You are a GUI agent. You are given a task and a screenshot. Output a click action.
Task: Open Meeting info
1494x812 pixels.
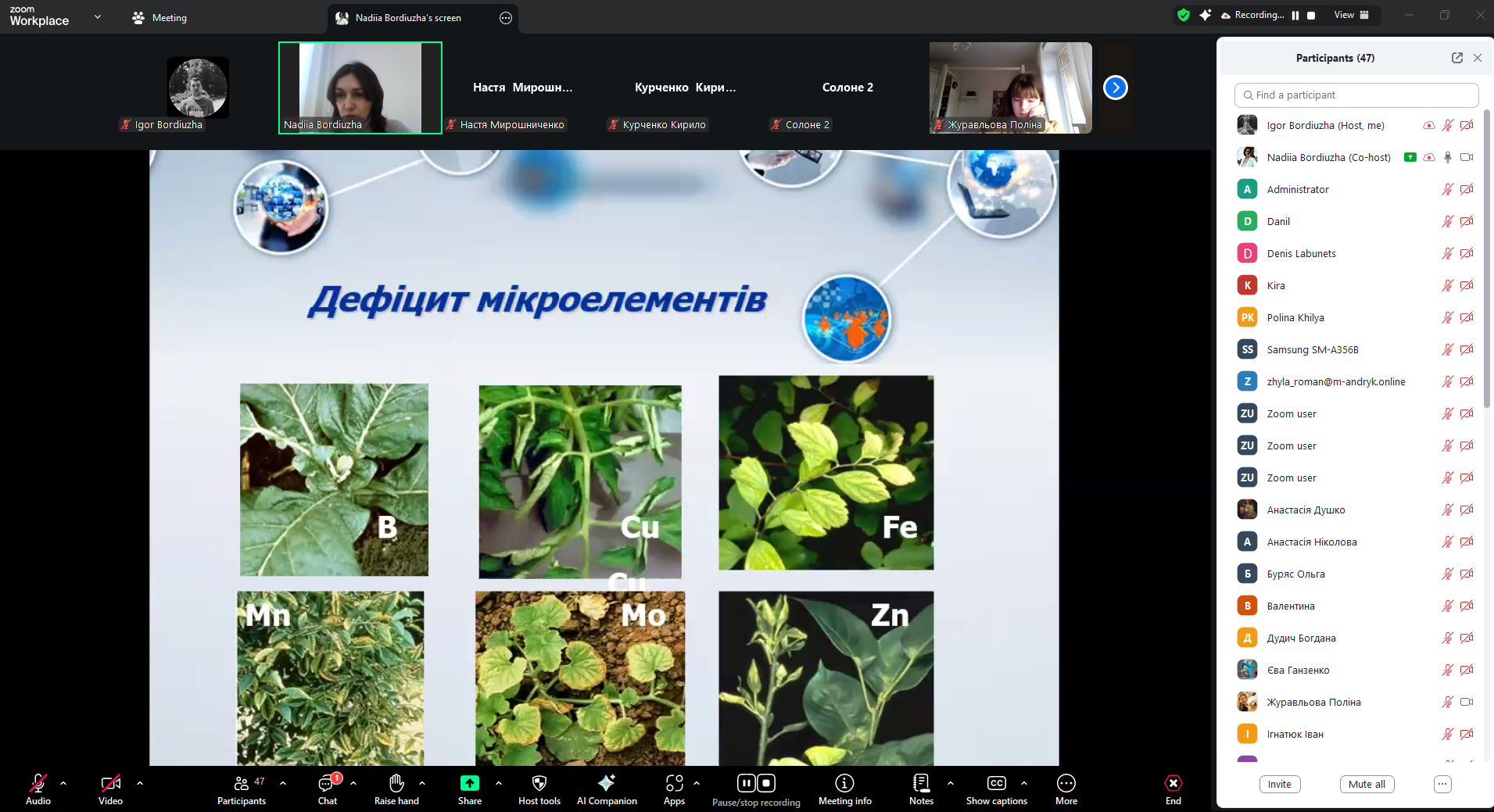click(x=845, y=789)
